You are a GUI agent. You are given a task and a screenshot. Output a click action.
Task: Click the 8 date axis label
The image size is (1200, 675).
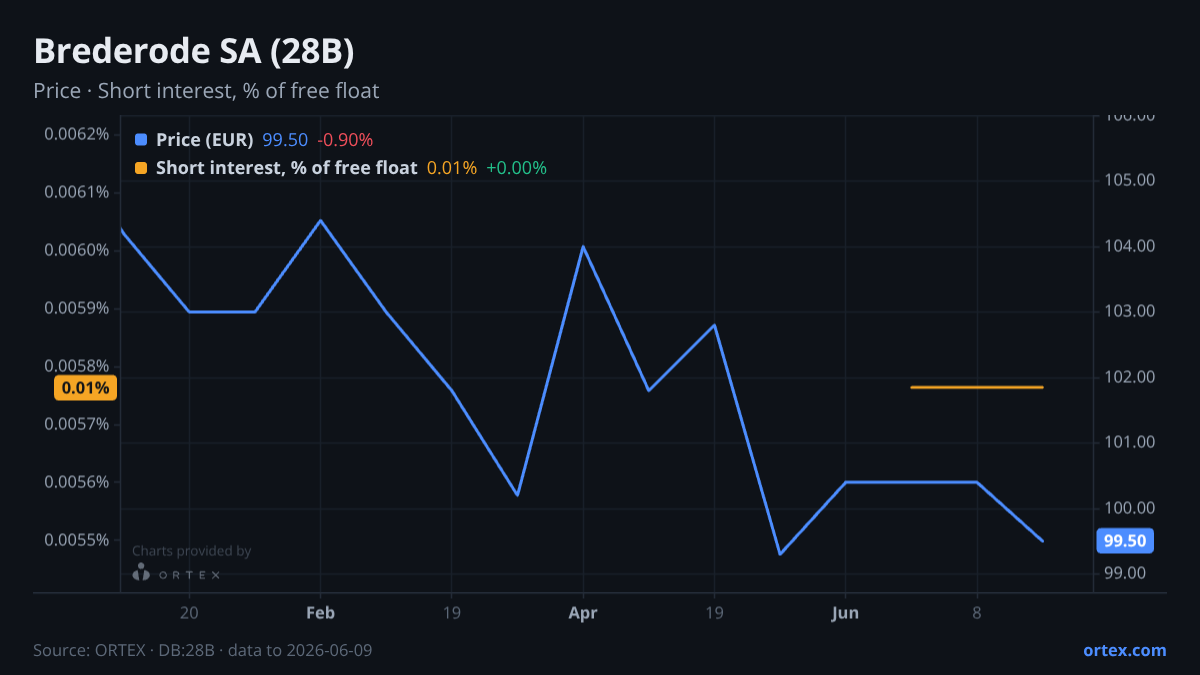click(977, 613)
